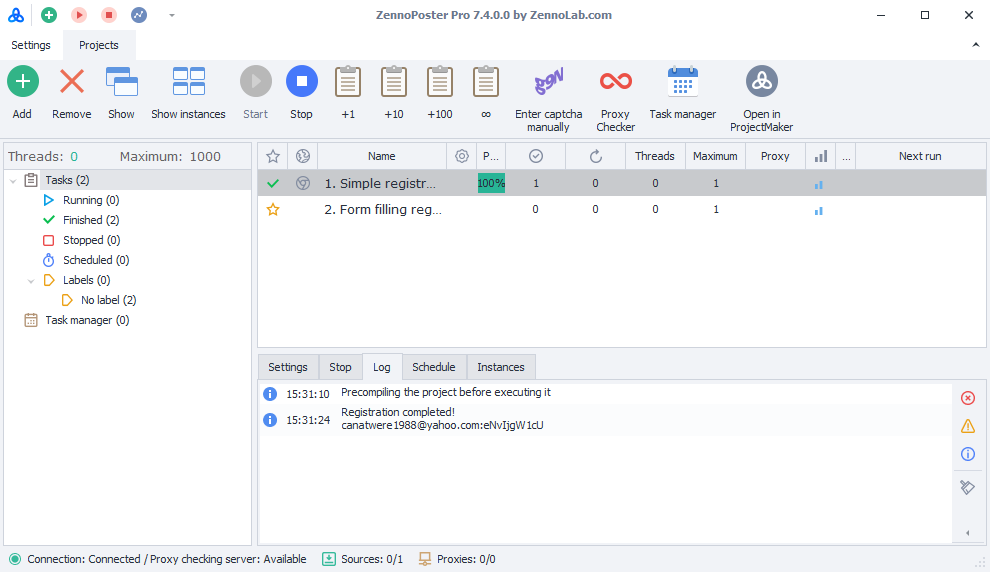Switch to the Settings ribbon tab
Image resolution: width=990 pixels, height=572 pixels.
tap(31, 45)
